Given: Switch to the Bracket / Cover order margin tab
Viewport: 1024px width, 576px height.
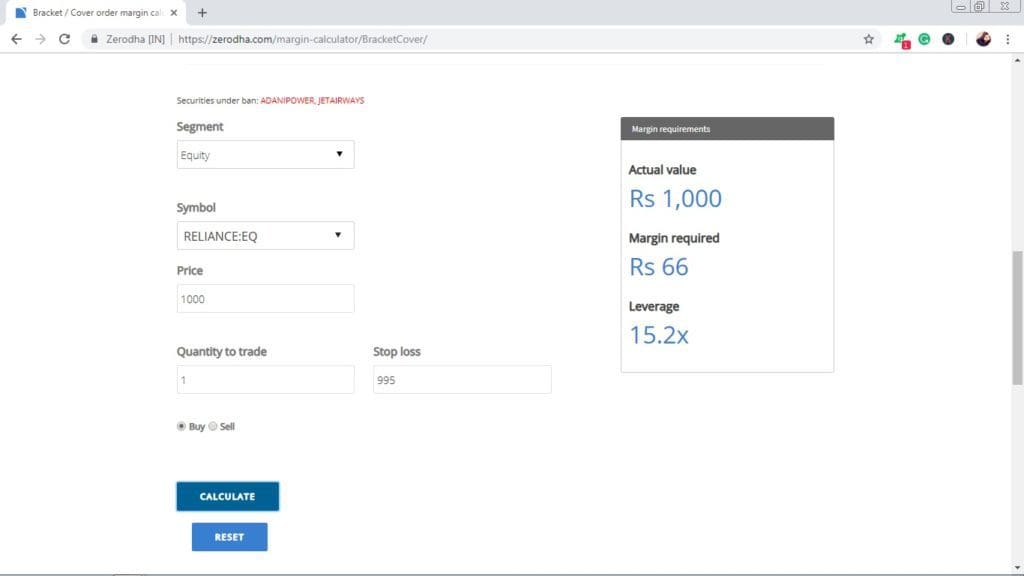Looking at the screenshot, I should [90, 13].
